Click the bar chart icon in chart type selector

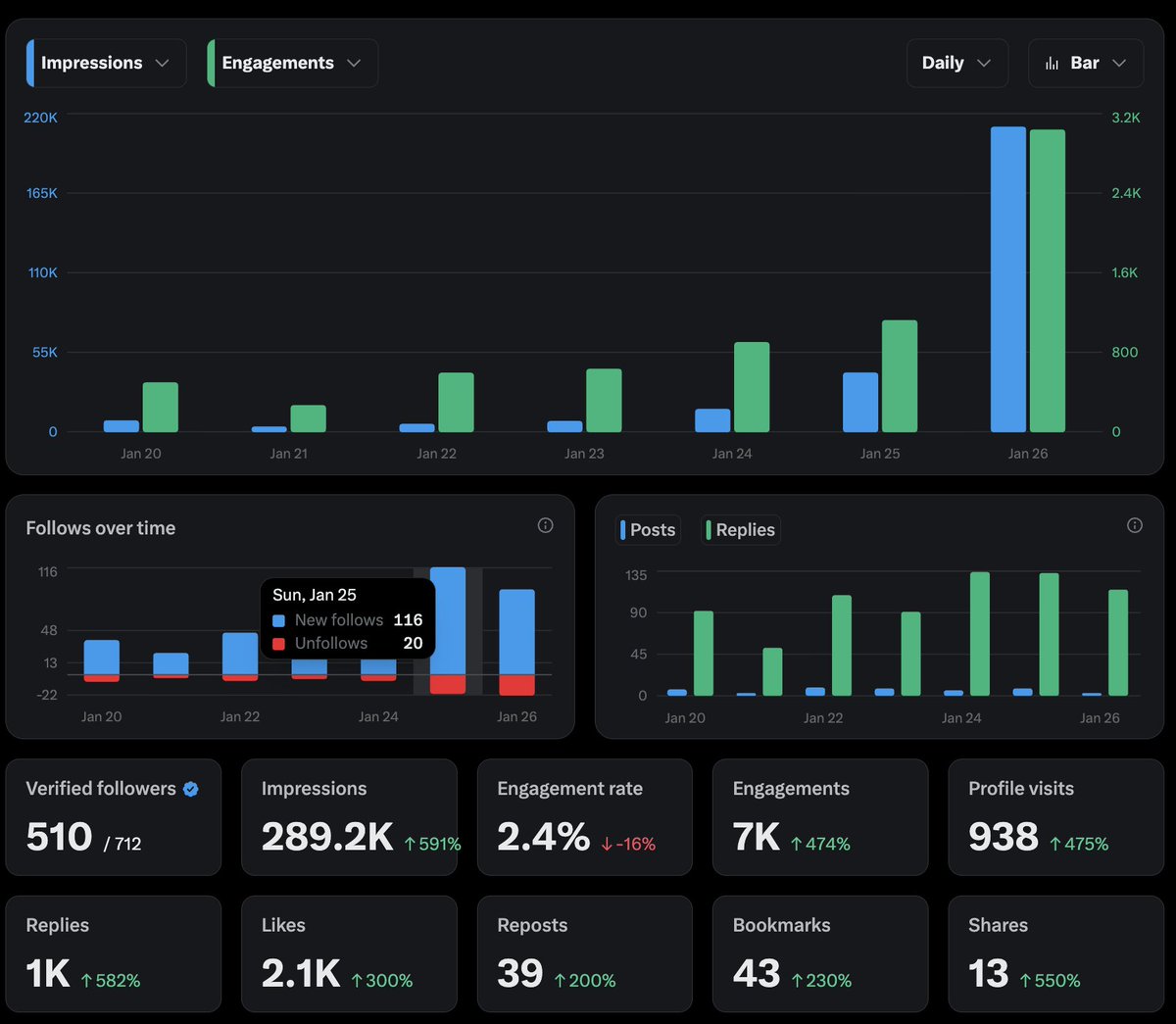pyautogui.click(x=1052, y=63)
